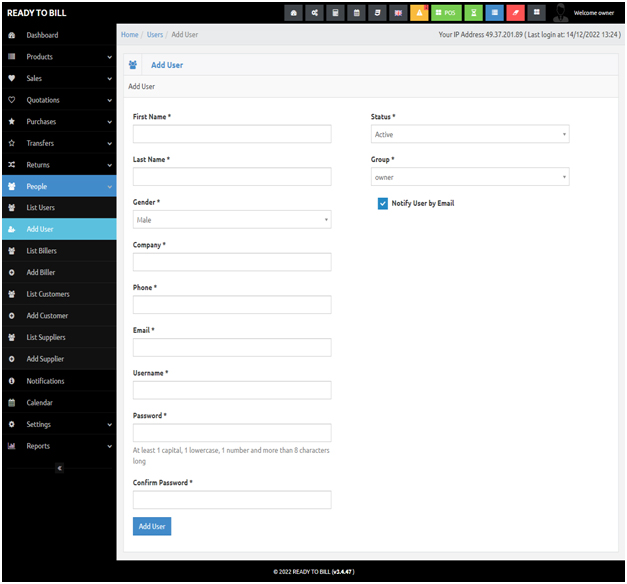Open the yellow warning alerts icon
This screenshot has height=584, width=627.
419,13
